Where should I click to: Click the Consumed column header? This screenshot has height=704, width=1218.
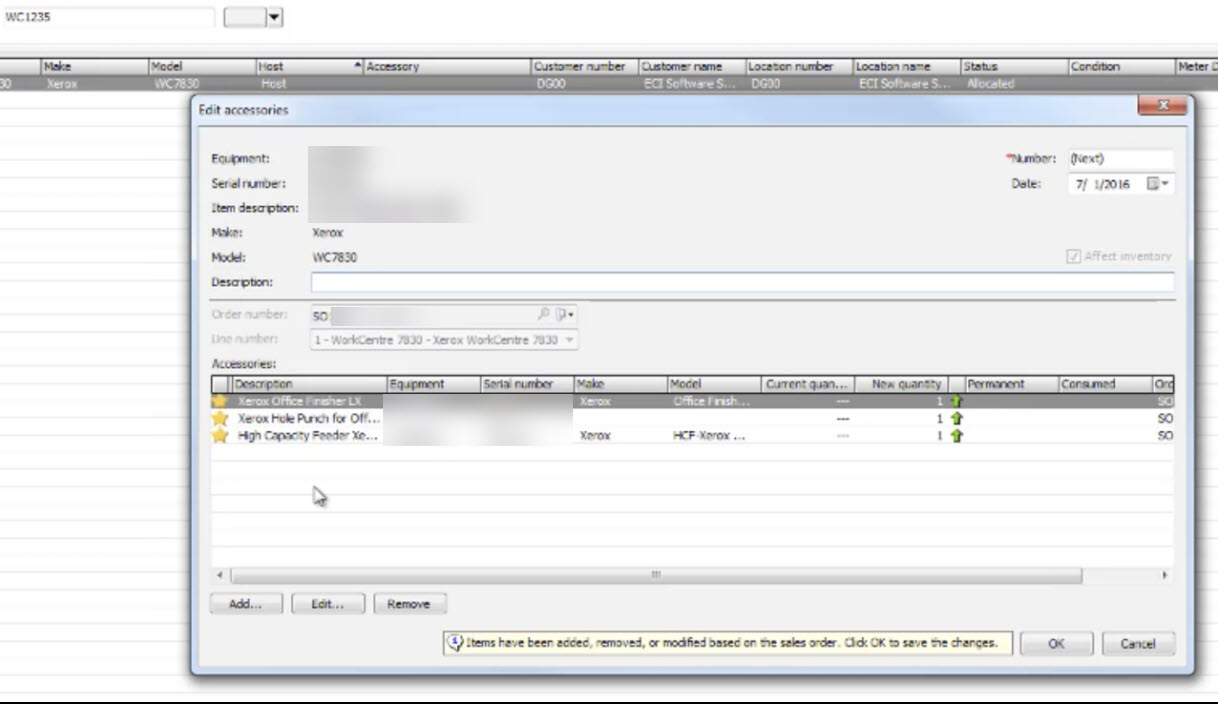click(x=1106, y=384)
